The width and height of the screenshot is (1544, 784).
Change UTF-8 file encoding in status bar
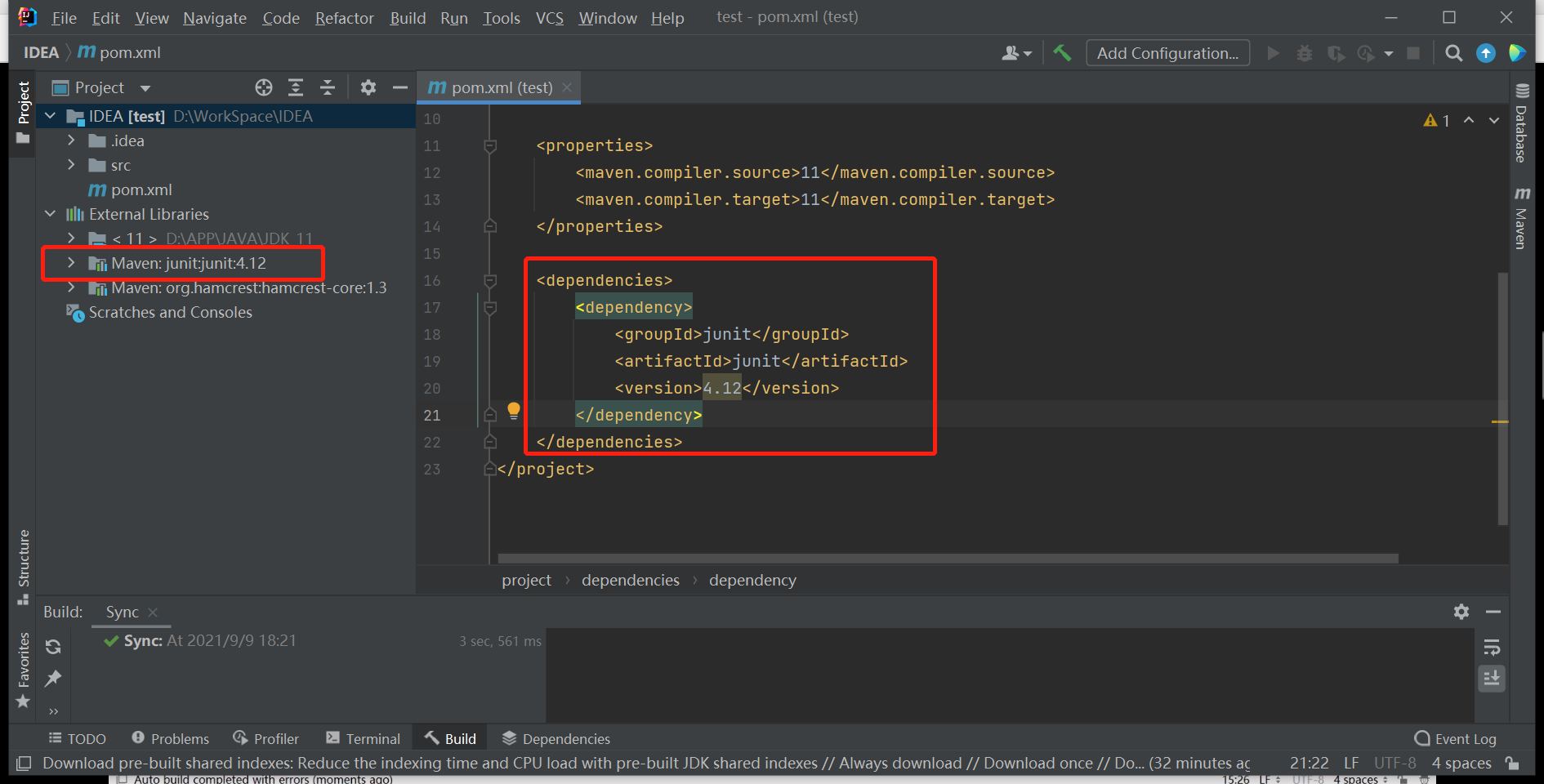point(1395,763)
